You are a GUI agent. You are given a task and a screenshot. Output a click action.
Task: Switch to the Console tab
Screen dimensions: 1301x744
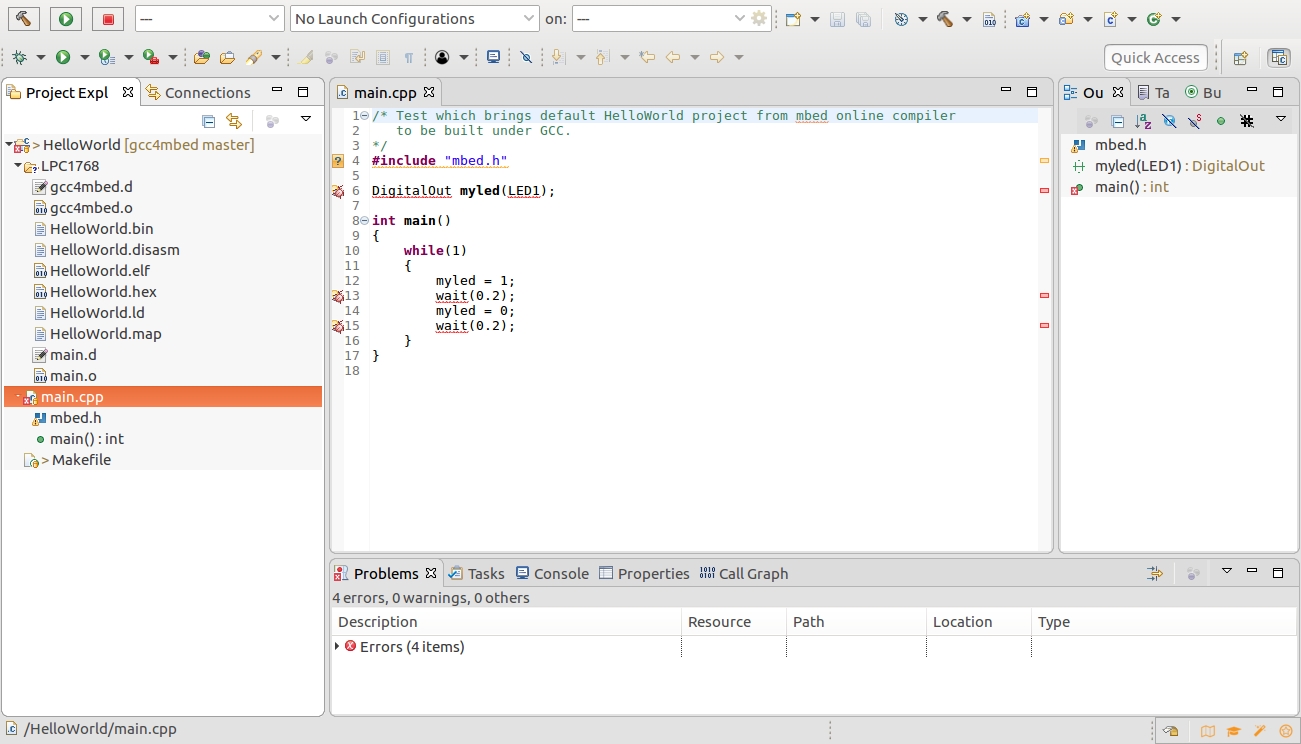click(552, 573)
